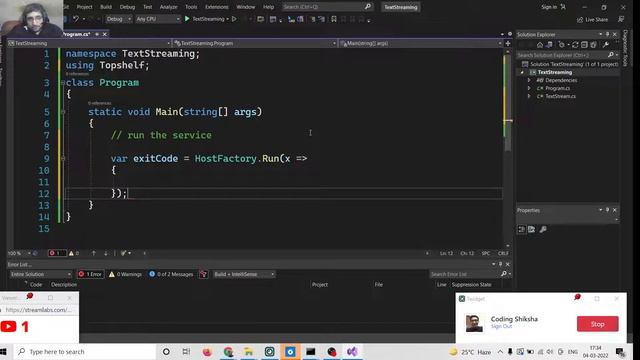Image resolution: width=640 pixels, height=360 pixels.
Task: Click the Pending Changes Filter clock icon
Action: click(562, 44)
